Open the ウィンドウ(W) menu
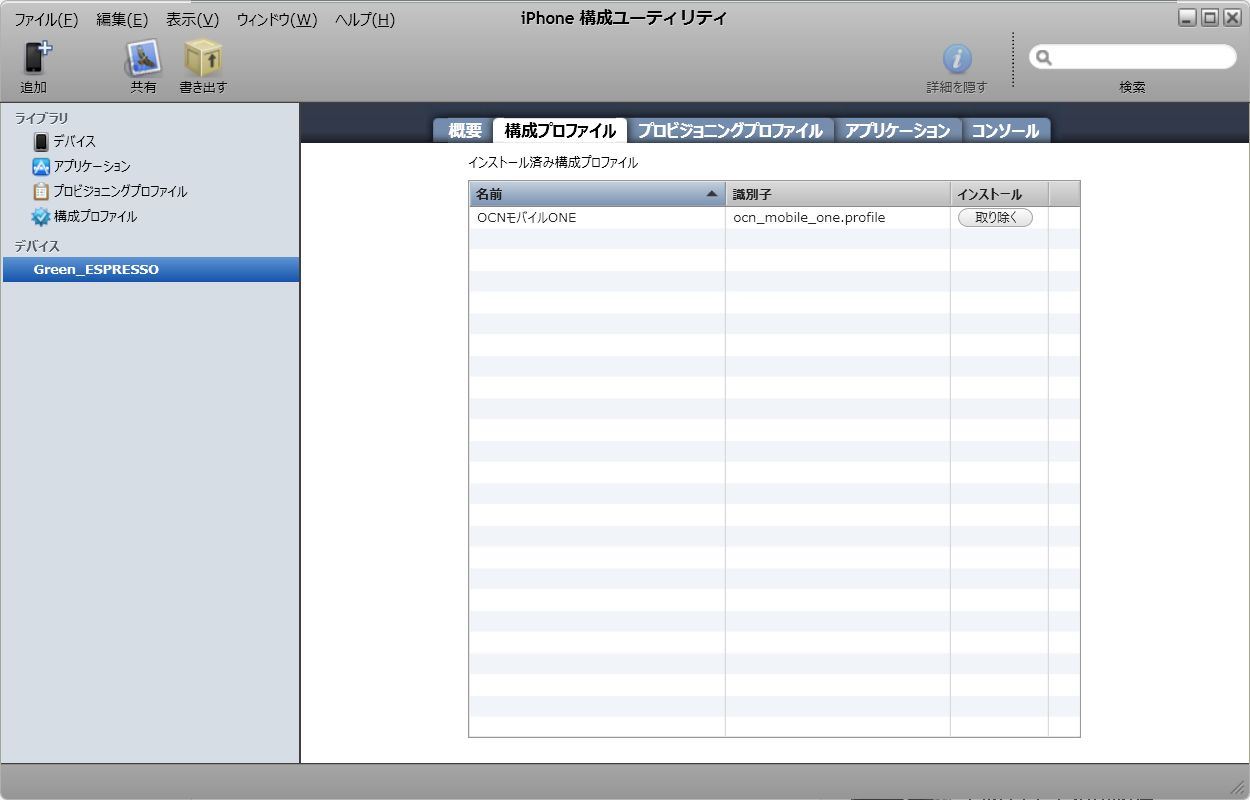This screenshot has width=1250, height=800. click(x=277, y=20)
